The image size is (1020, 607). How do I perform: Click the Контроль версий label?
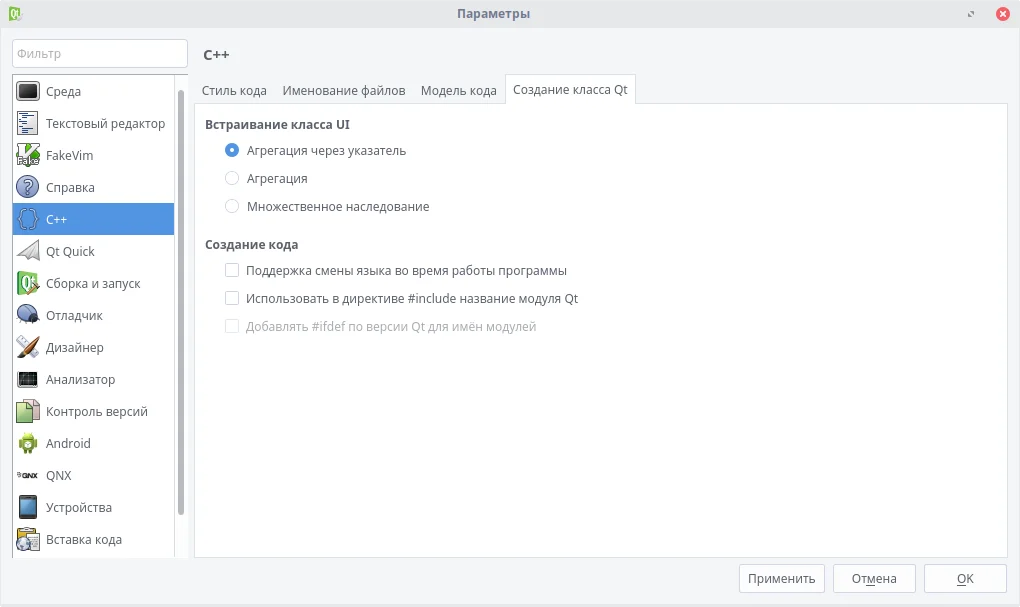[97, 411]
